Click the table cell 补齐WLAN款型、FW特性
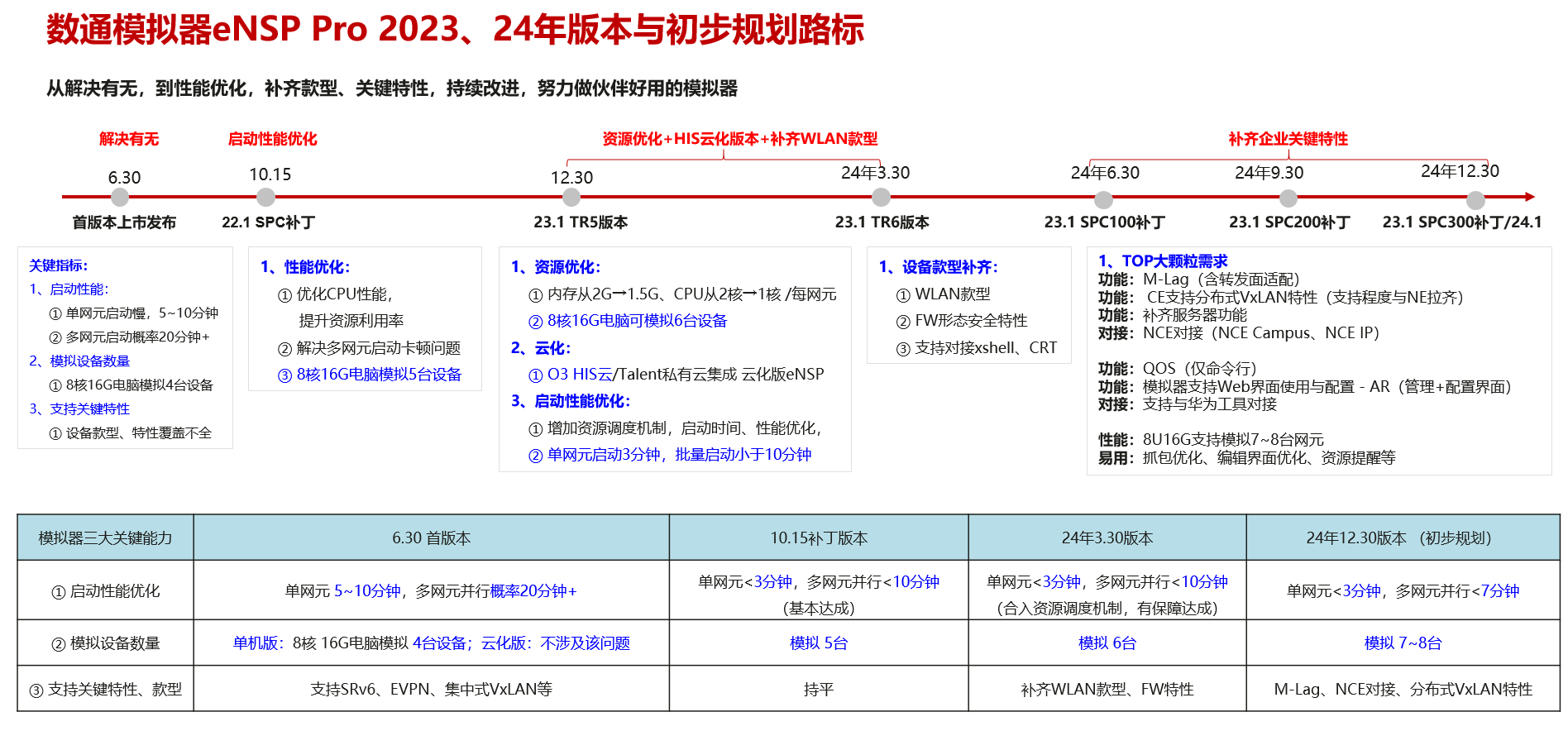Screen dimensions: 1568x731 click(1107, 690)
